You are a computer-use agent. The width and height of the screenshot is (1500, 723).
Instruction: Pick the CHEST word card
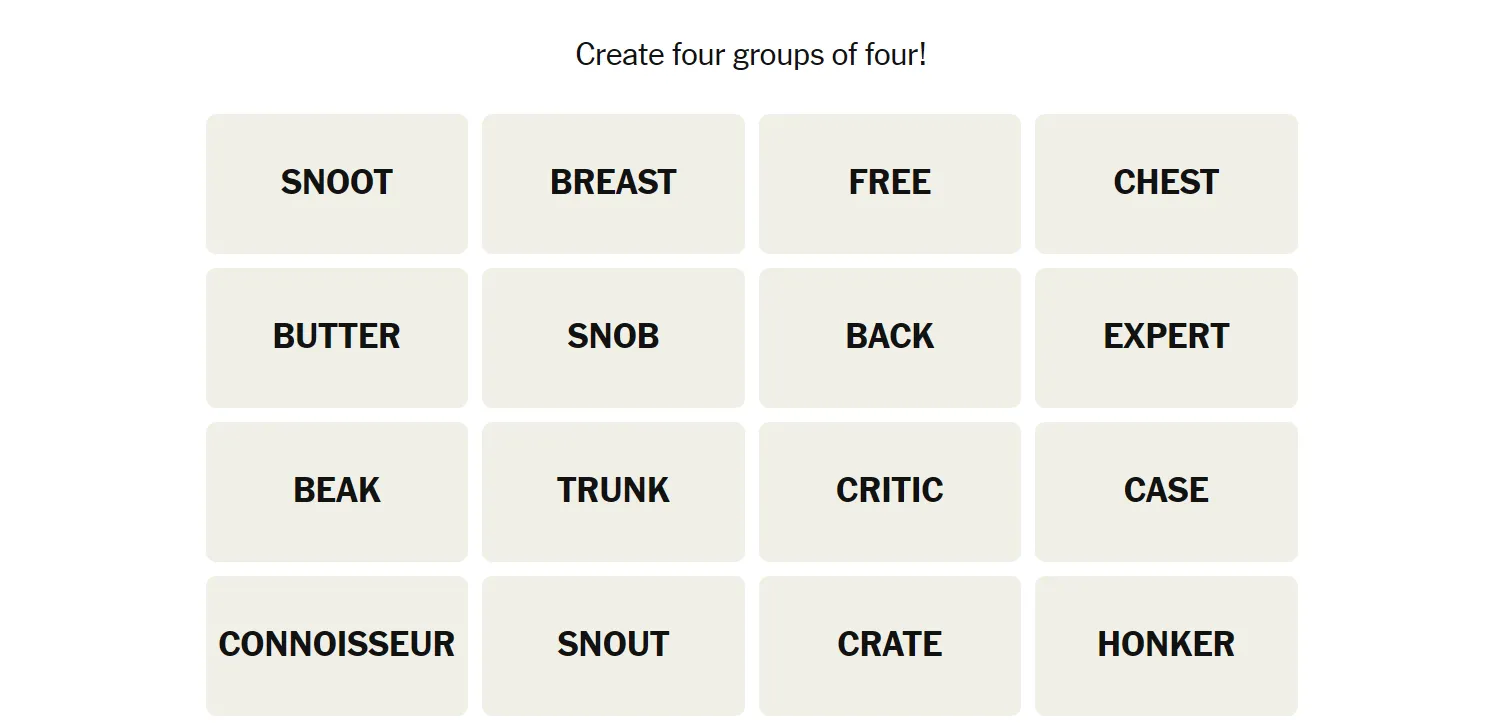(1166, 183)
